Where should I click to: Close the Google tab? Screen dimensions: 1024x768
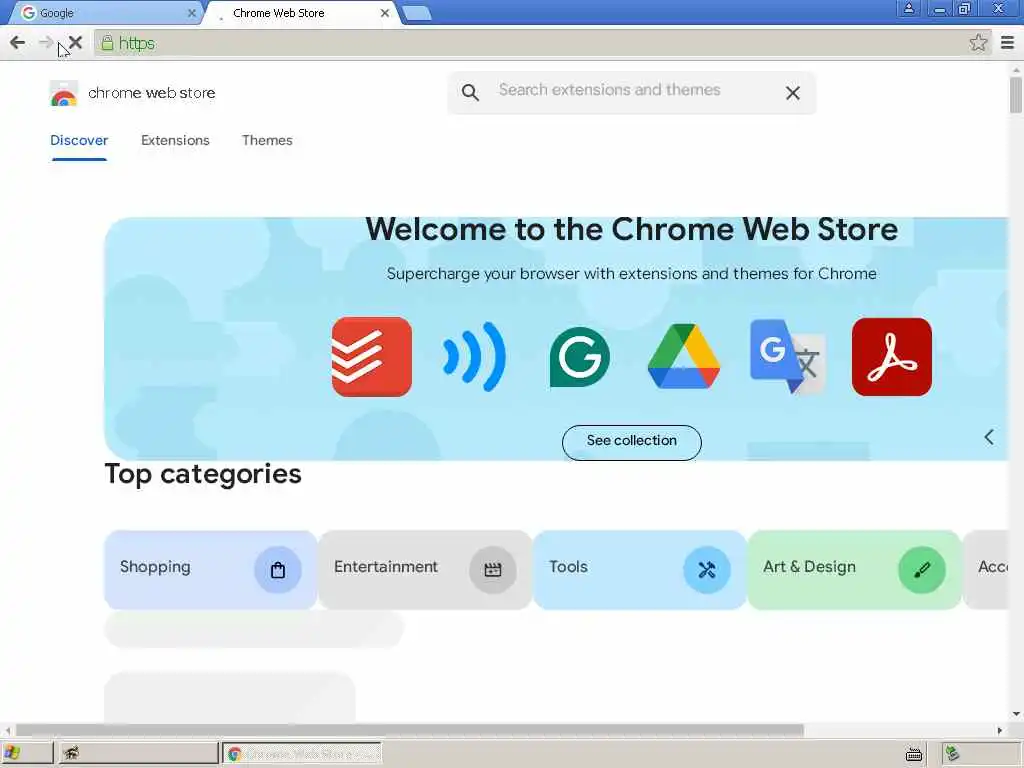(191, 13)
